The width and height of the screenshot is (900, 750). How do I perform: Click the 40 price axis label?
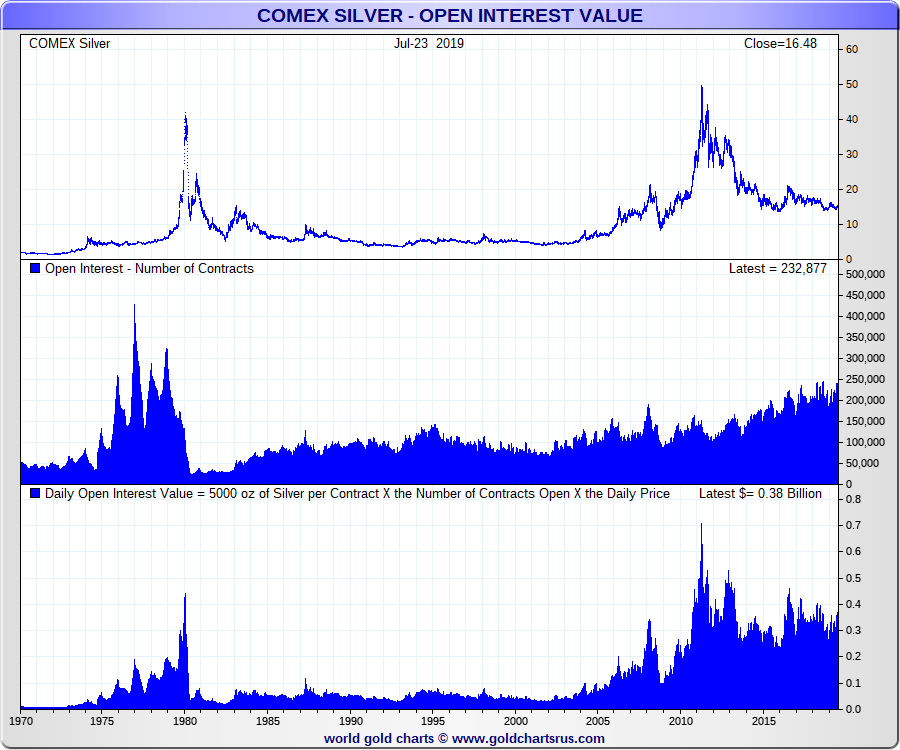coord(852,119)
